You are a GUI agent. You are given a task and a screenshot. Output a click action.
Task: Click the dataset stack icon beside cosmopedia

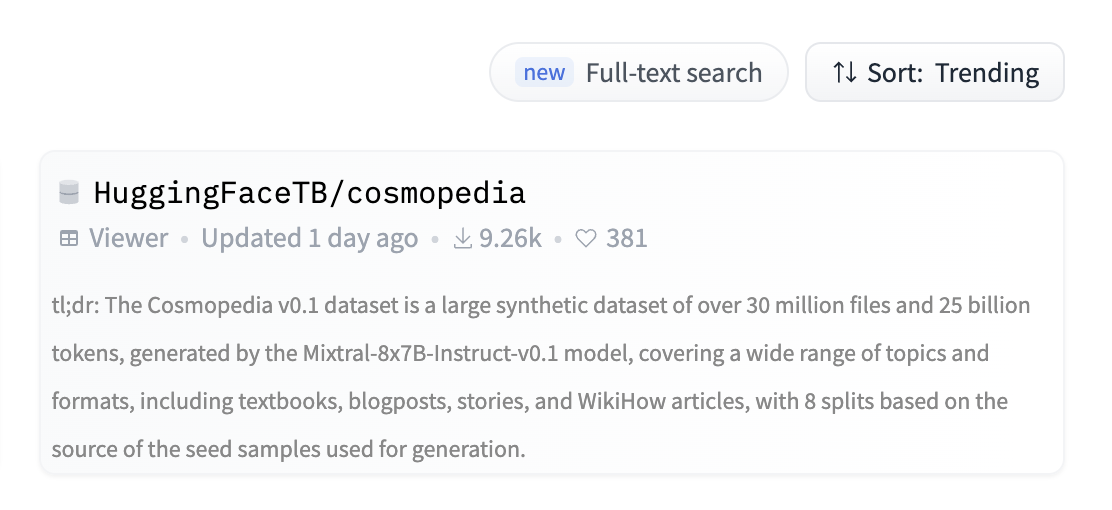69,192
